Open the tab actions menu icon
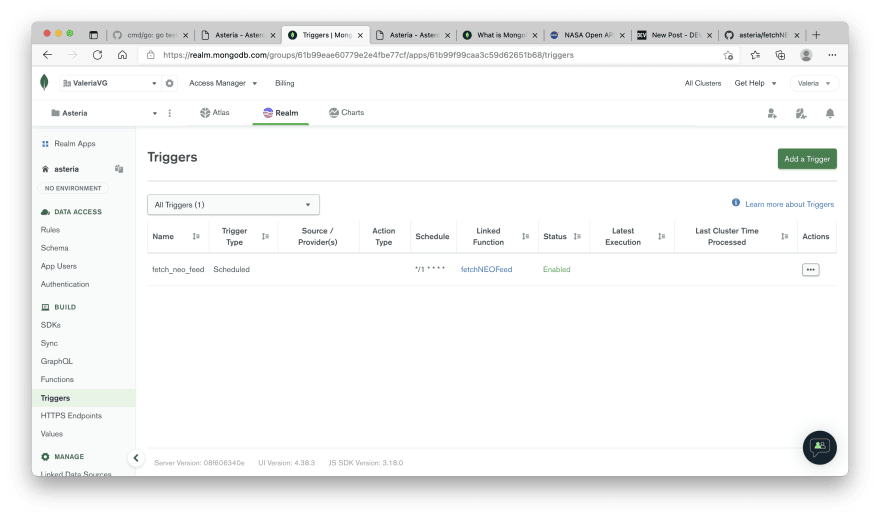 pyautogui.click(x=94, y=35)
